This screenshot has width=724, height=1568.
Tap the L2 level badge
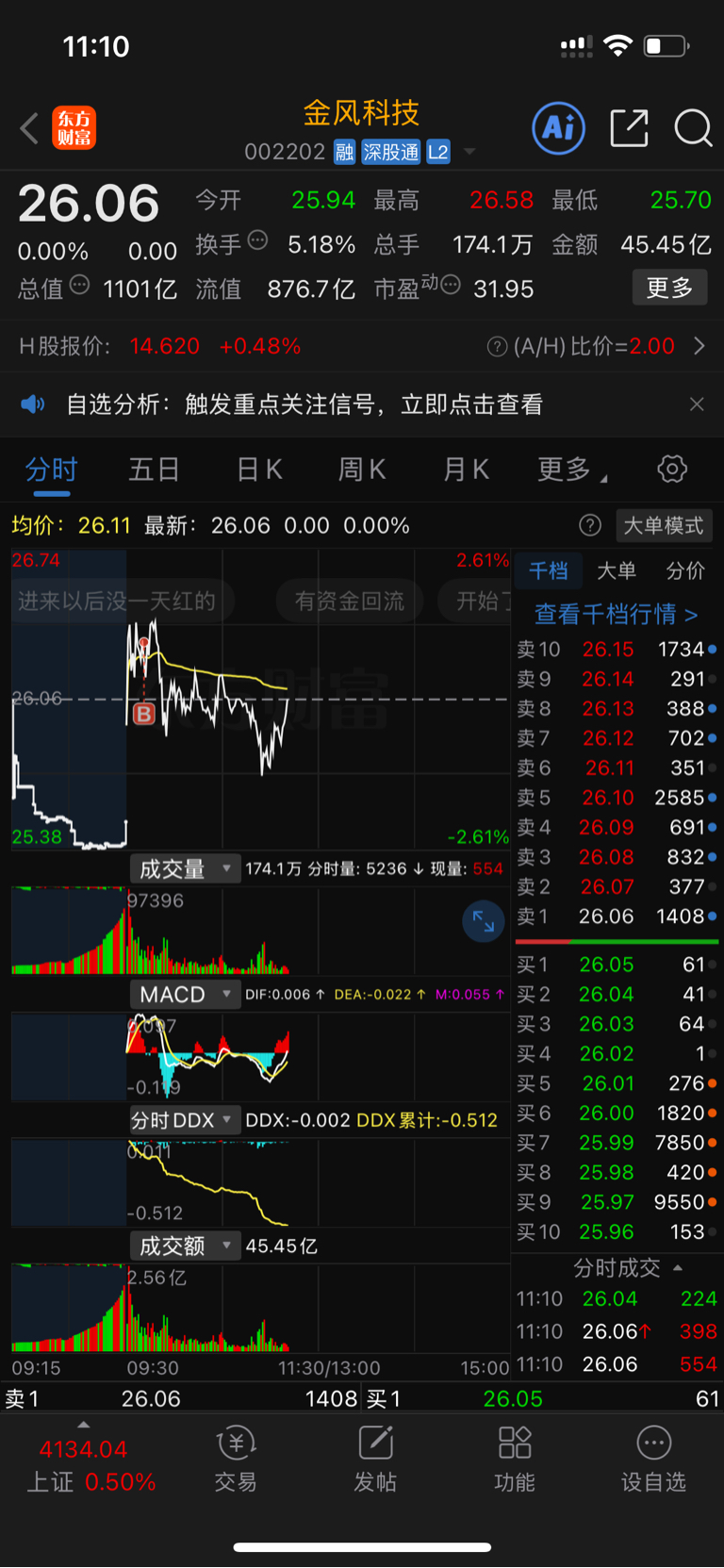[x=438, y=152]
